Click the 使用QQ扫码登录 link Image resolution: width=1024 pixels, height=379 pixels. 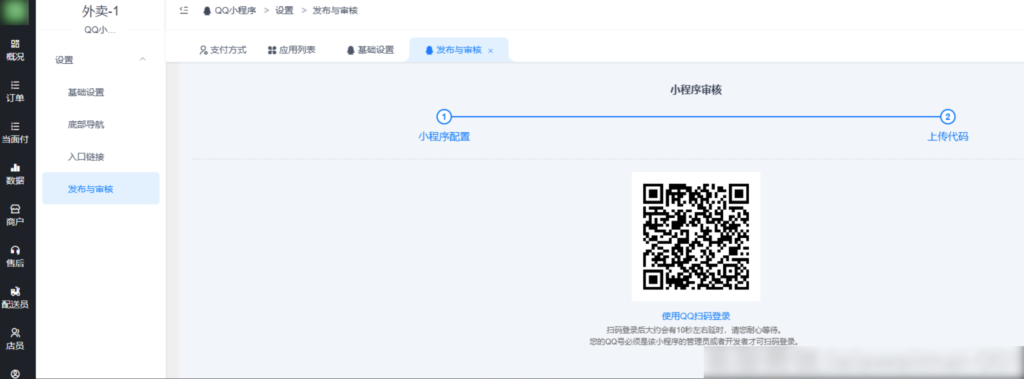tap(696, 316)
